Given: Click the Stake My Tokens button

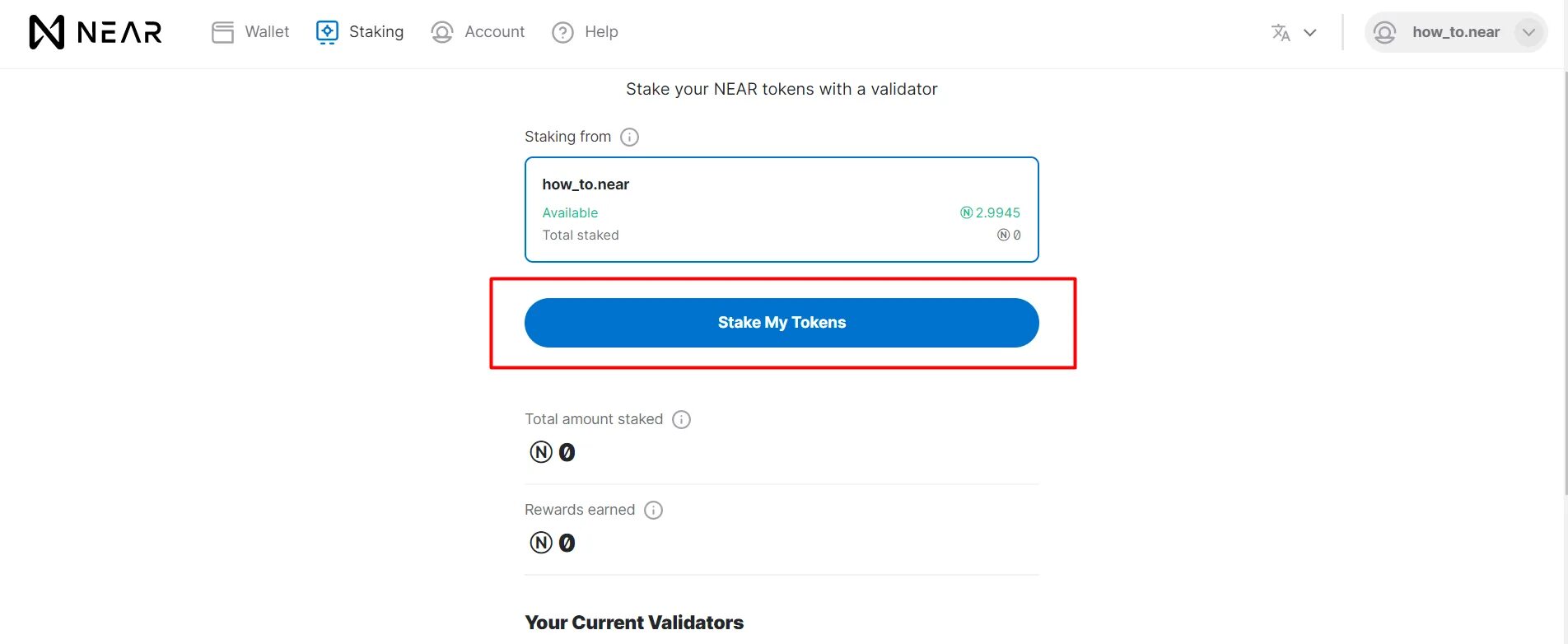Looking at the screenshot, I should 782,323.
